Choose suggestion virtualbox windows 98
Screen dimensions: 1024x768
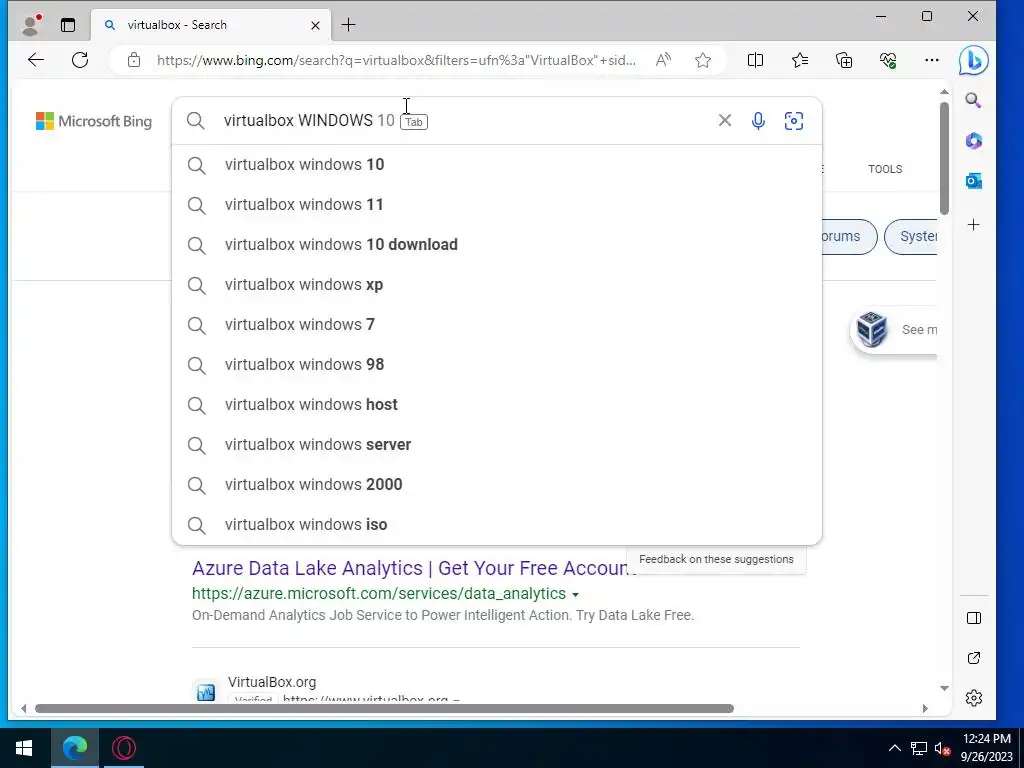pyautogui.click(x=496, y=364)
